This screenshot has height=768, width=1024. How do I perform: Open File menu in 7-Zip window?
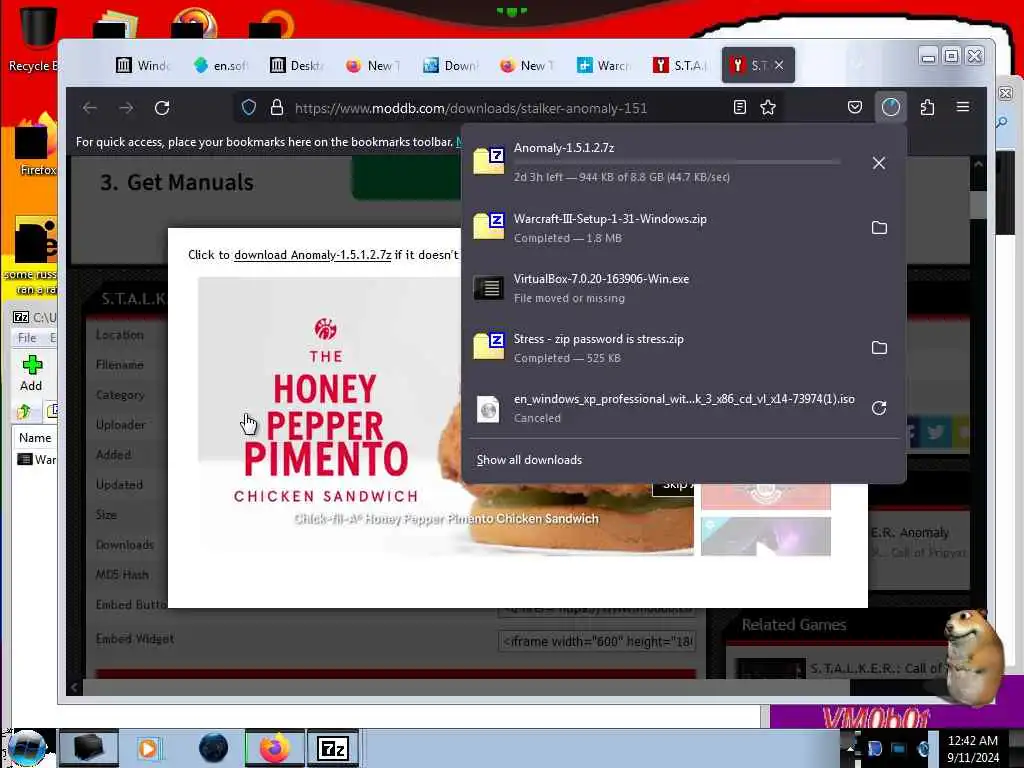pos(27,338)
